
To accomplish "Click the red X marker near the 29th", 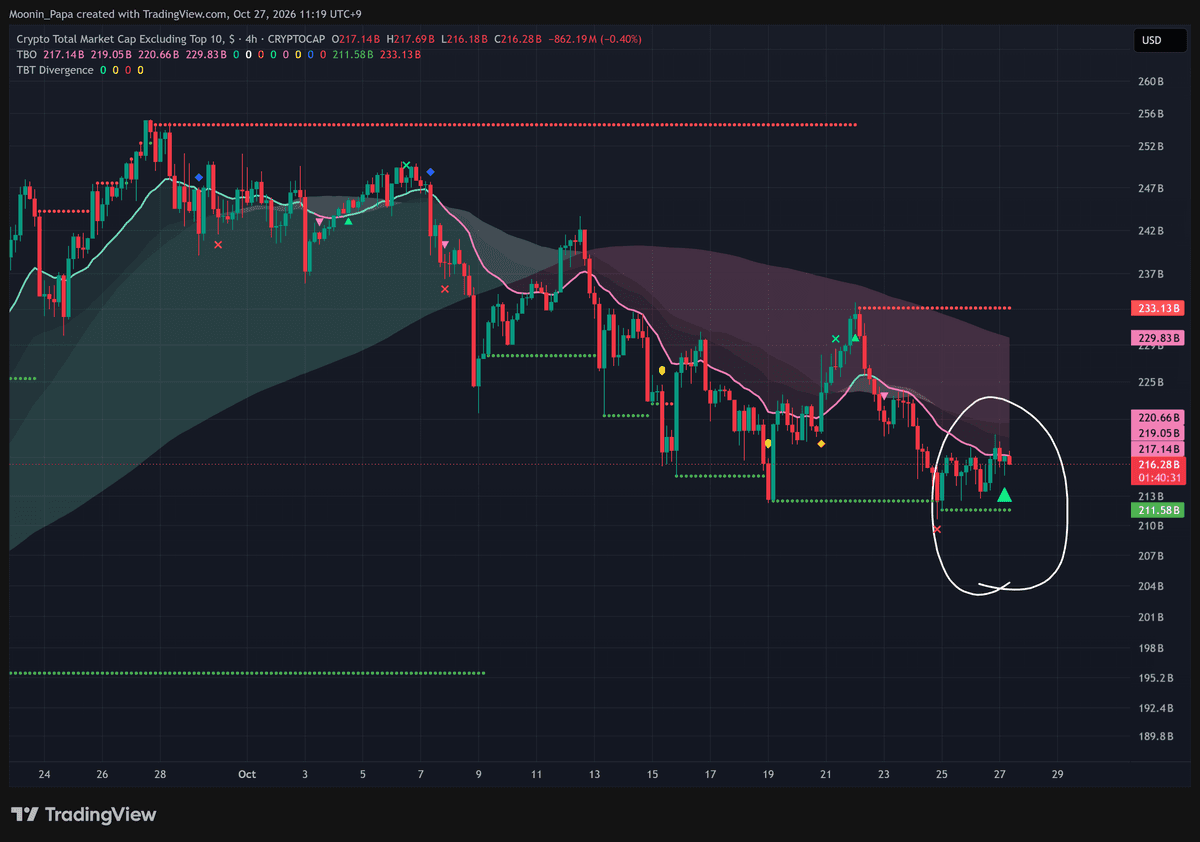I will tap(218, 243).
